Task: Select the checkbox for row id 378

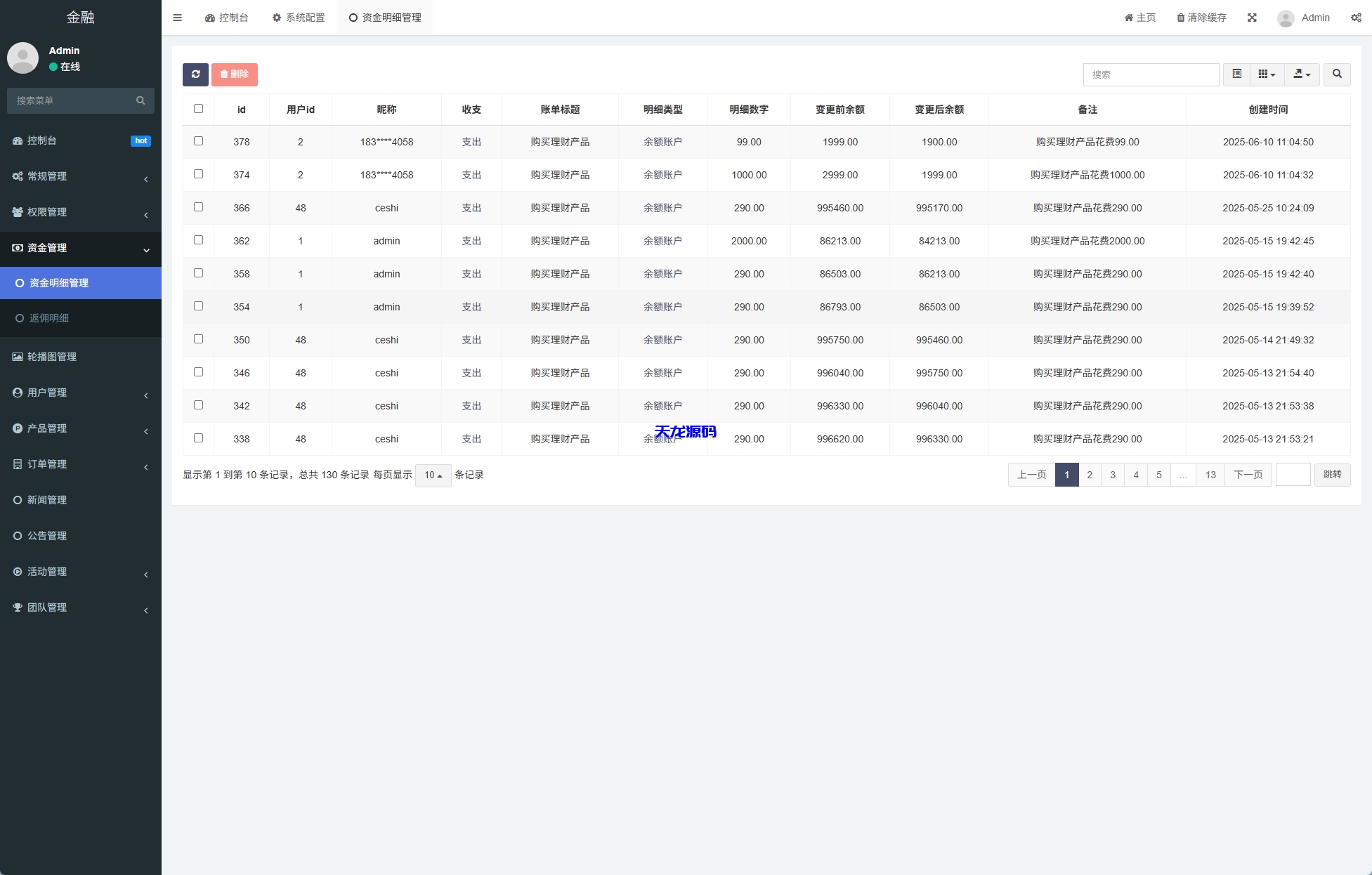Action: 198,141
